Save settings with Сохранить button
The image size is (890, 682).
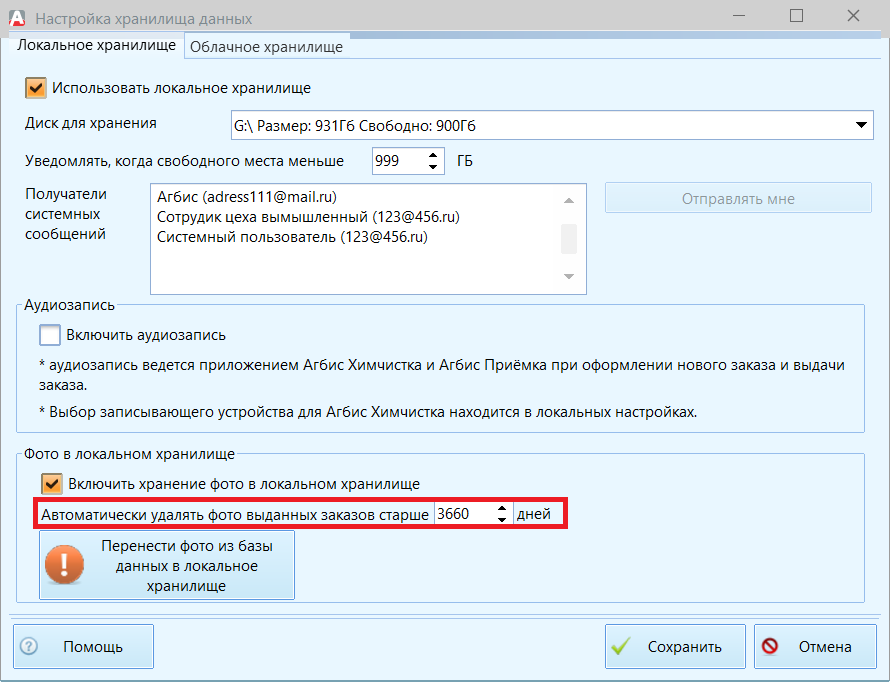(x=675, y=646)
